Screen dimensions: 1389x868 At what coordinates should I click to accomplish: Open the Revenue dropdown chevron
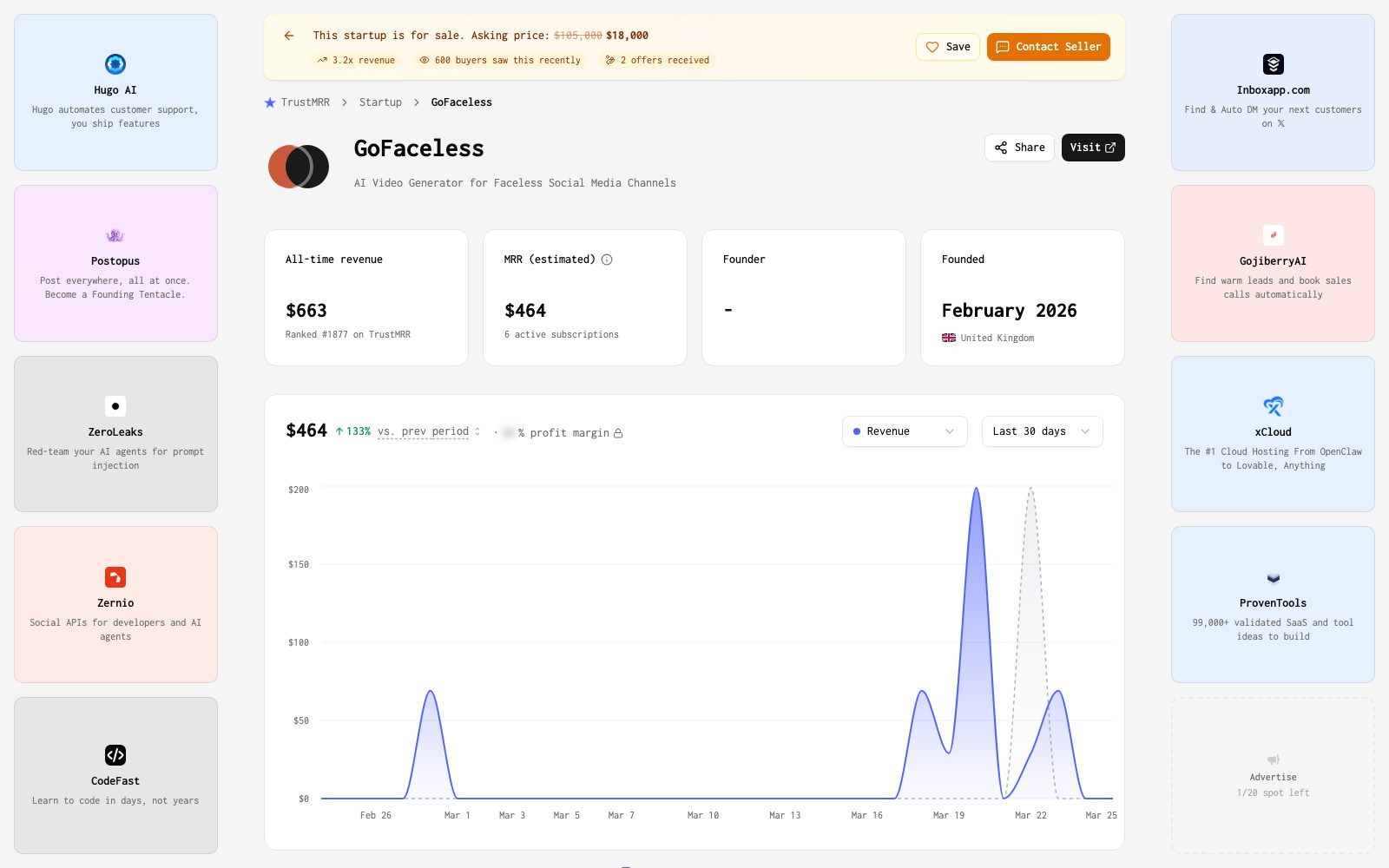pyautogui.click(x=951, y=431)
